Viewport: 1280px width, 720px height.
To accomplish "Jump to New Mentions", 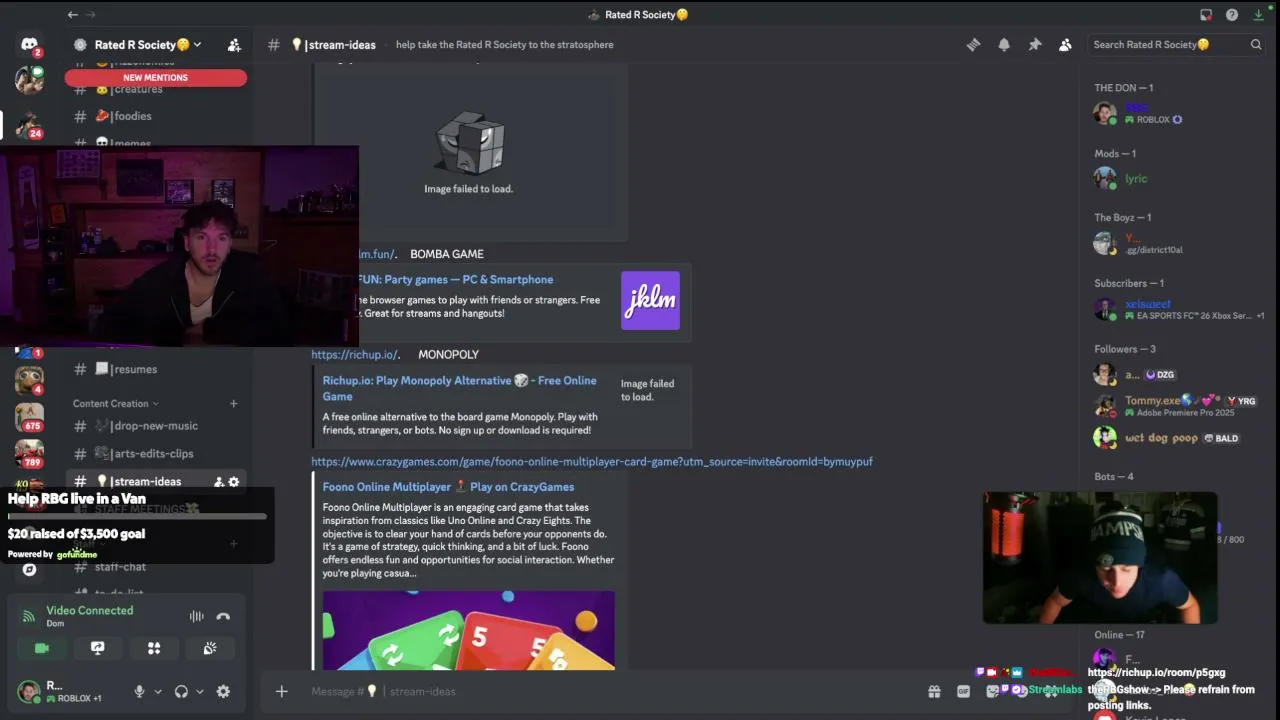I will pyautogui.click(x=155, y=77).
